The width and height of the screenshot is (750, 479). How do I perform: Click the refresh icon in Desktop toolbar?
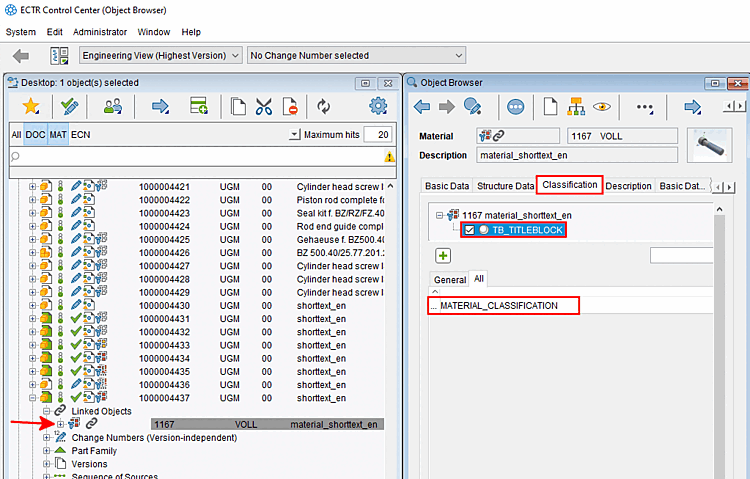324,106
